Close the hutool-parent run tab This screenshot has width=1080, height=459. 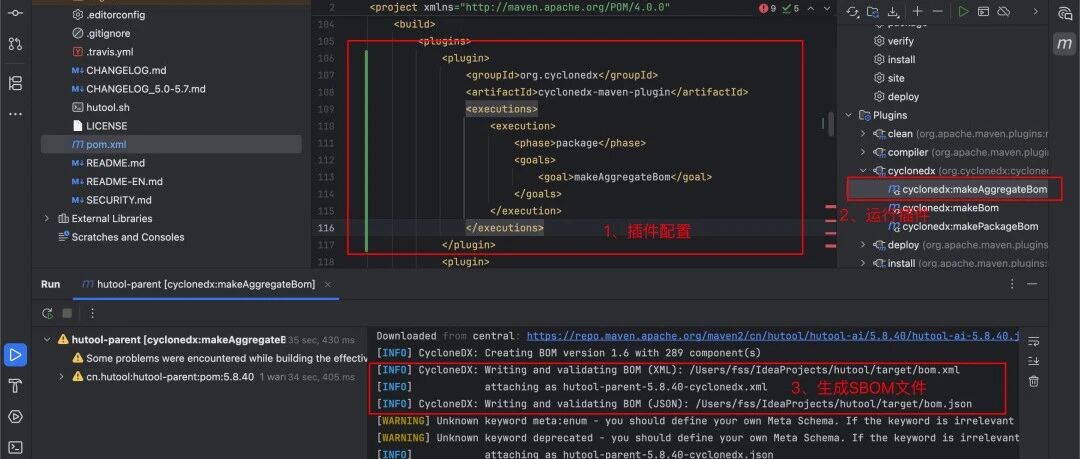328,284
